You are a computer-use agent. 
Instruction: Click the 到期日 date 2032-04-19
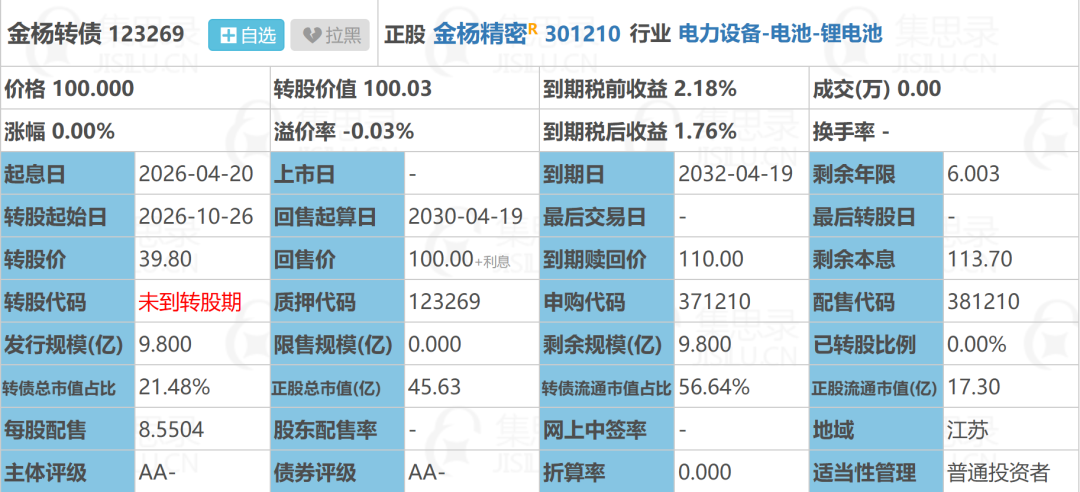736,174
